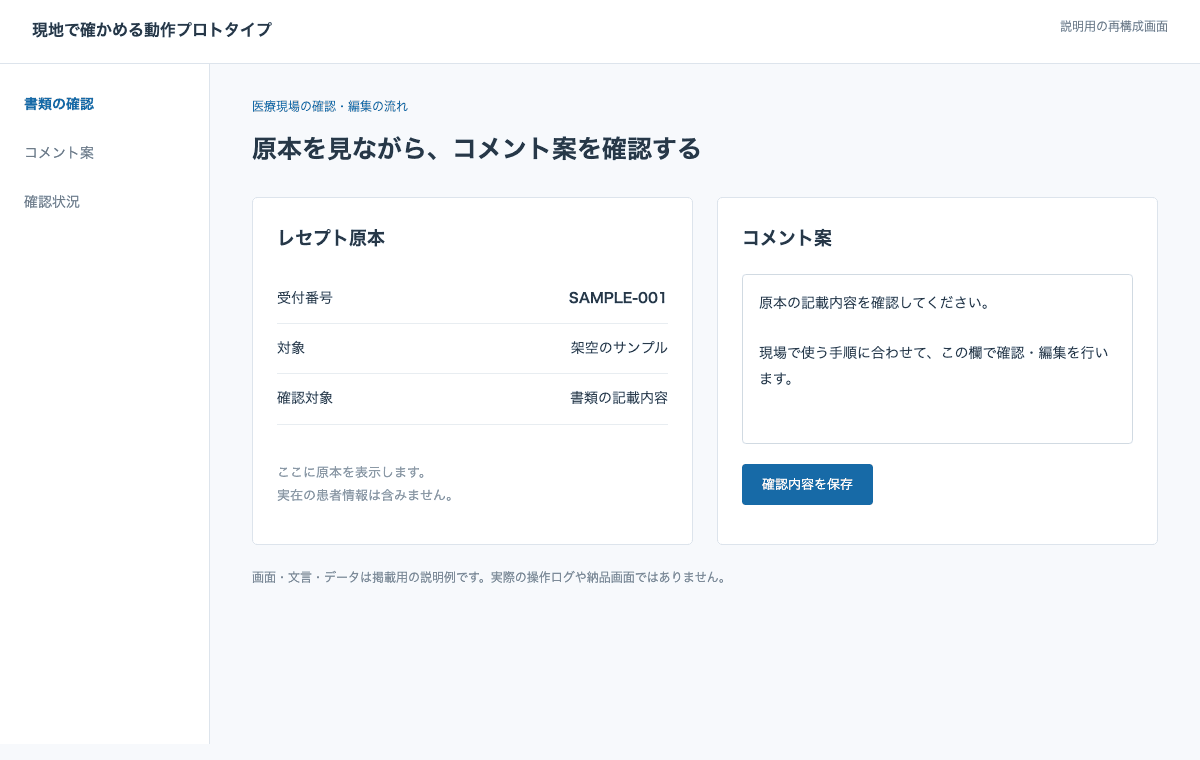
Task: Click the 説明用の再構成画面 label
Action: (x=1114, y=26)
